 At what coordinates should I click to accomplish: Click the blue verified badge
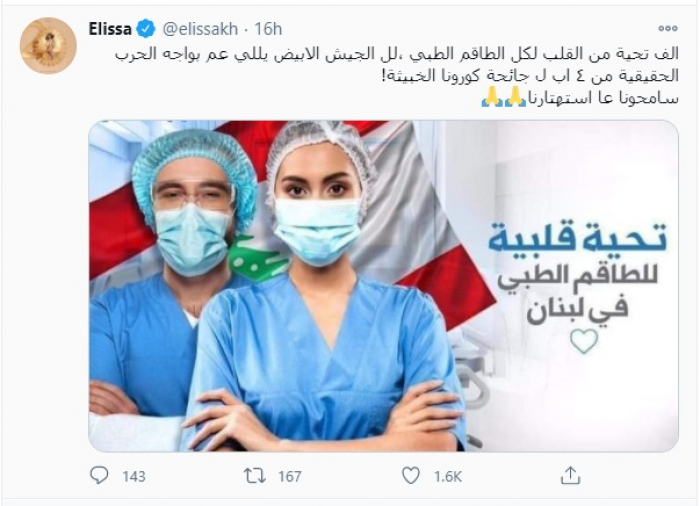145,29
